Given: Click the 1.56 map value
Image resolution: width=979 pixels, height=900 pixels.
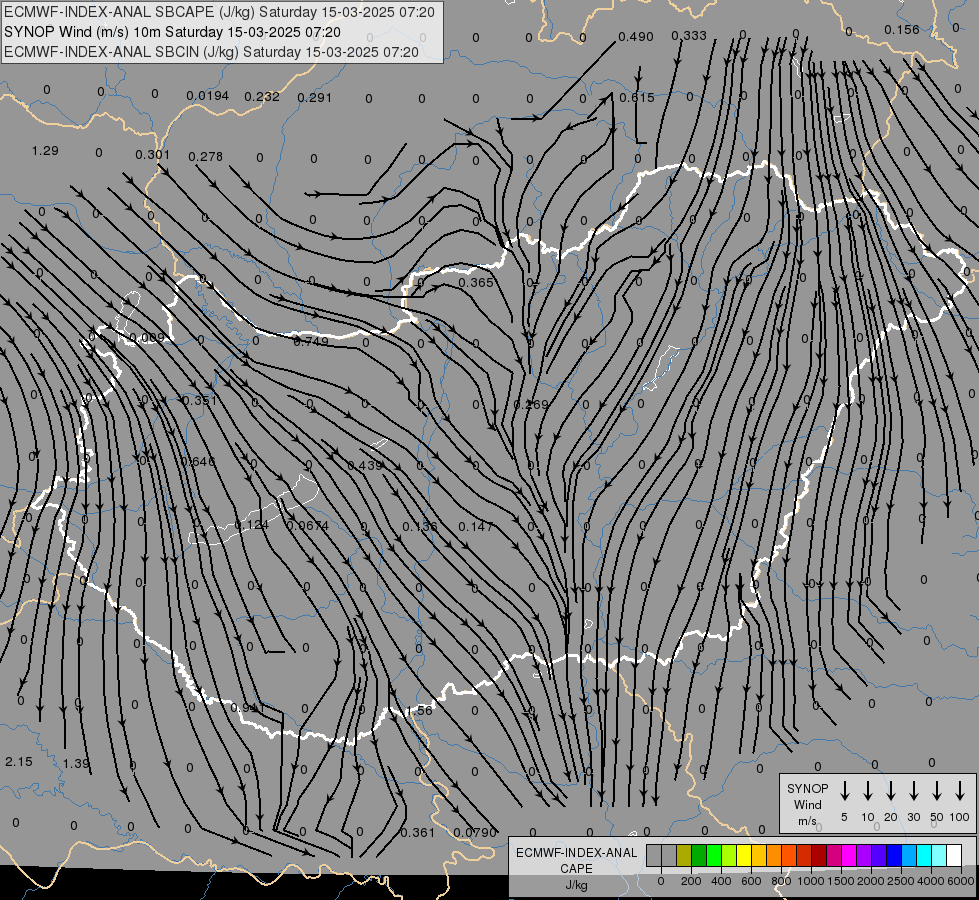Looking at the screenshot, I should click(x=419, y=711).
